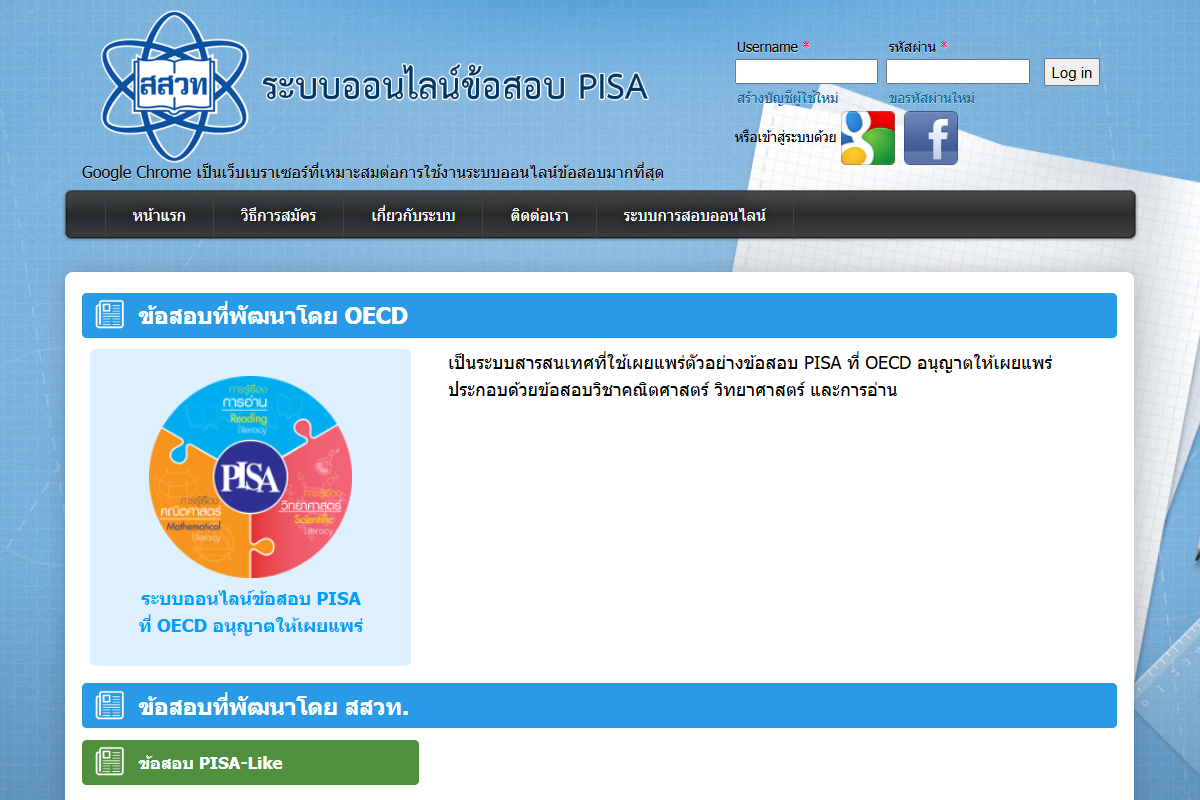Open the วิธีการสมัคร menu item

(x=278, y=215)
